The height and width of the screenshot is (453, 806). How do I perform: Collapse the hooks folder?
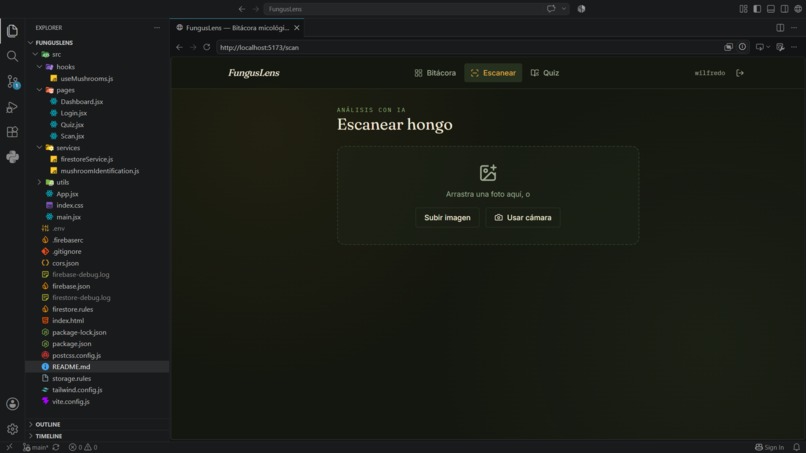coord(39,67)
